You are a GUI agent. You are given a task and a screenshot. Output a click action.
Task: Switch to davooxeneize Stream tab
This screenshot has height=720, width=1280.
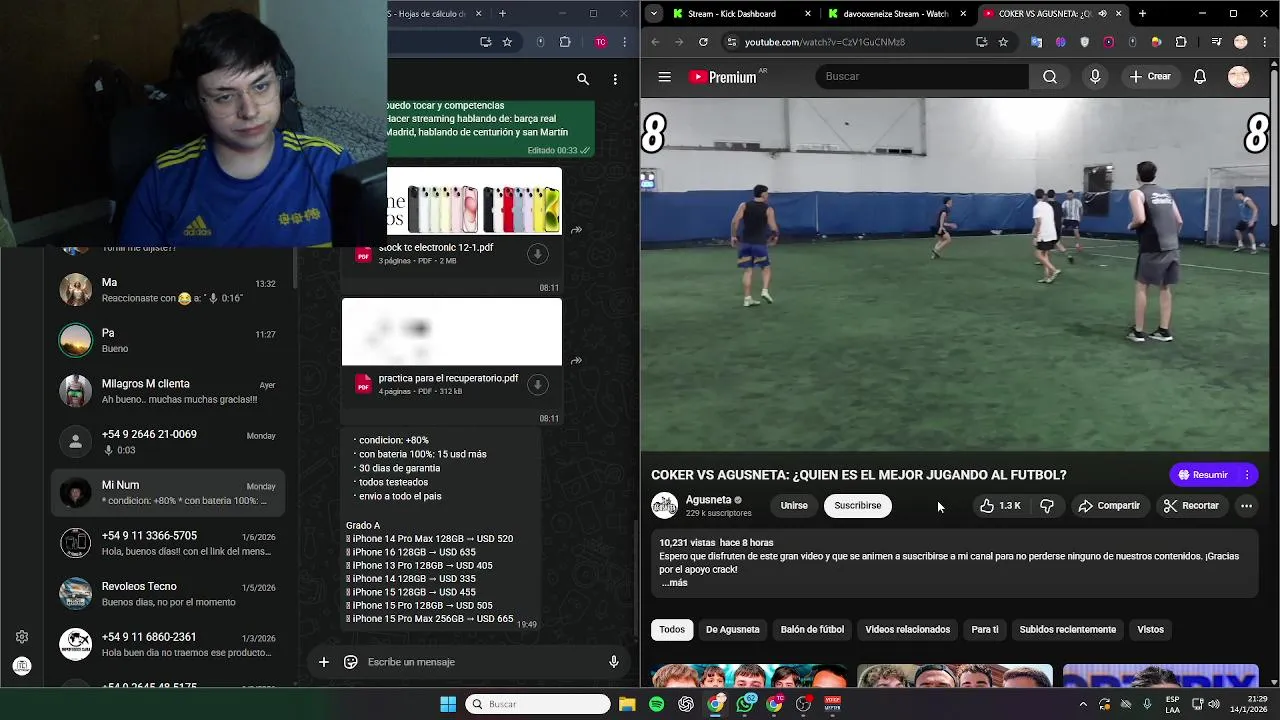pos(895,14)
